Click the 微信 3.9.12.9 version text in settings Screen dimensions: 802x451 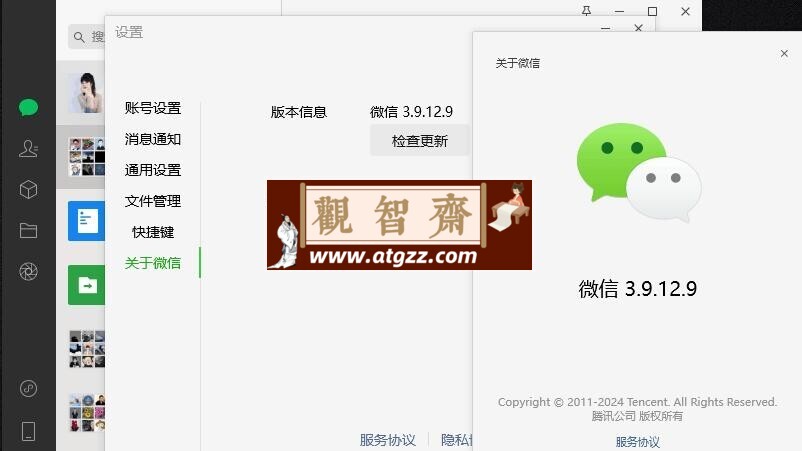coord(411,111)
